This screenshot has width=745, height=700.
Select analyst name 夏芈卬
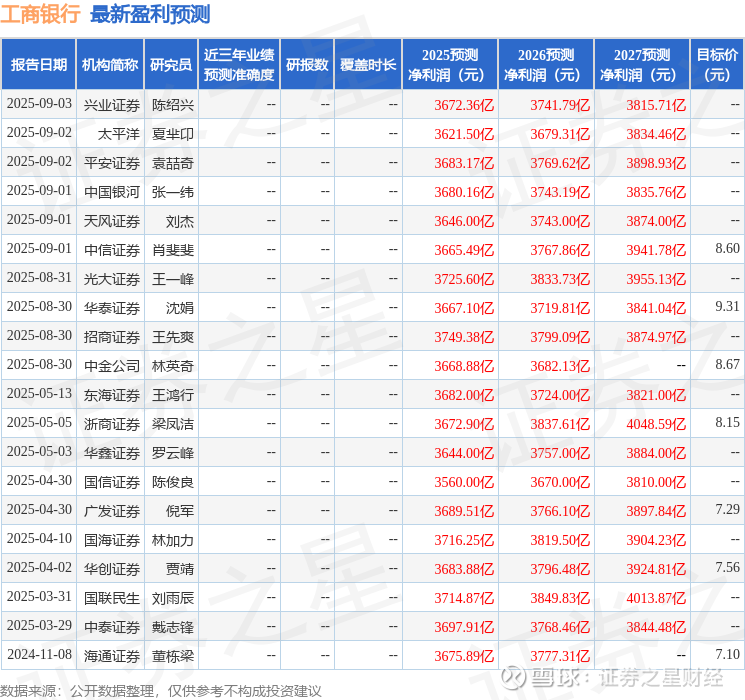coord(173,134)
